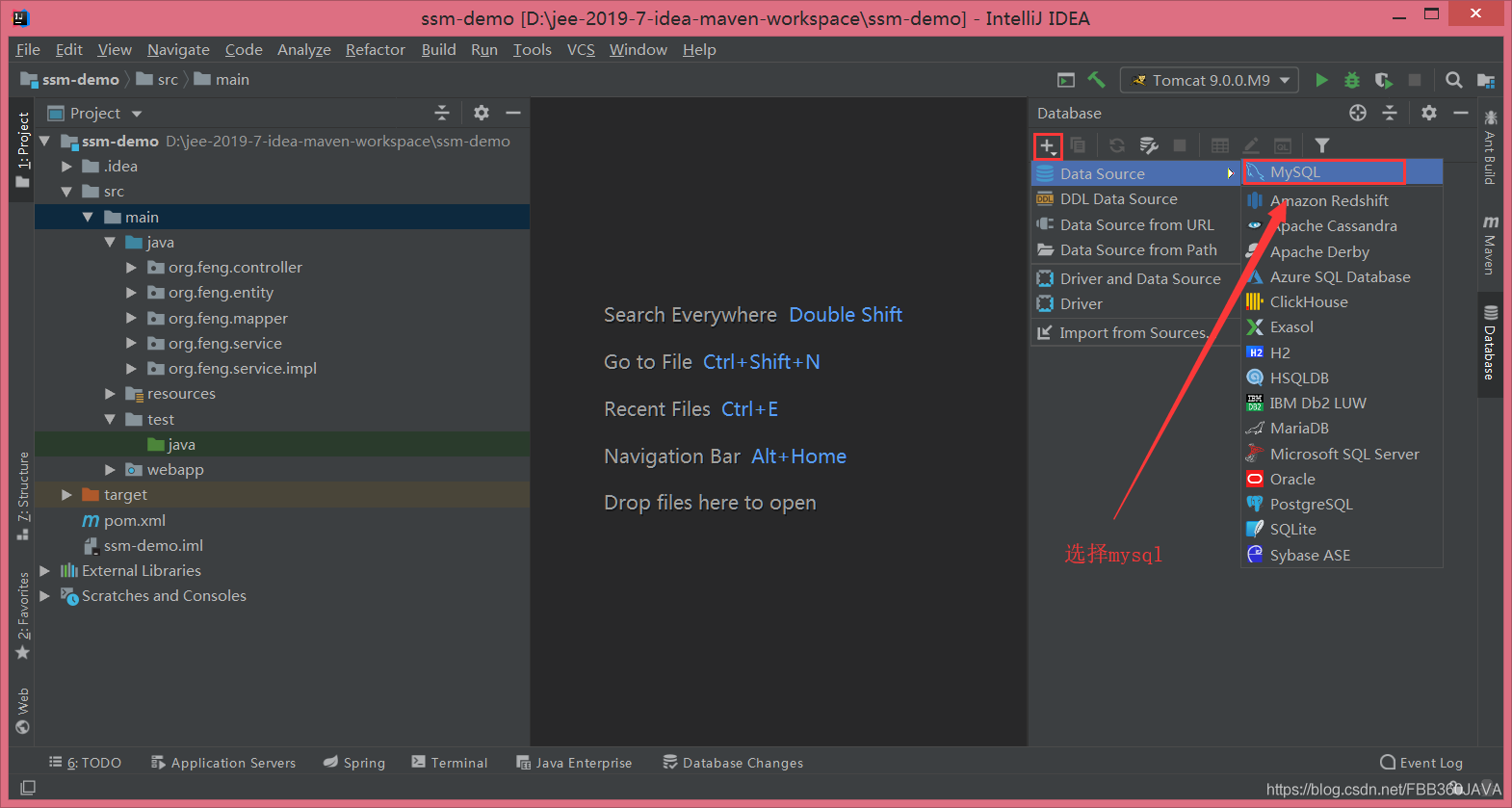1512x808 pixels.
Task: Expand the .idea folder
Action: 66,167
